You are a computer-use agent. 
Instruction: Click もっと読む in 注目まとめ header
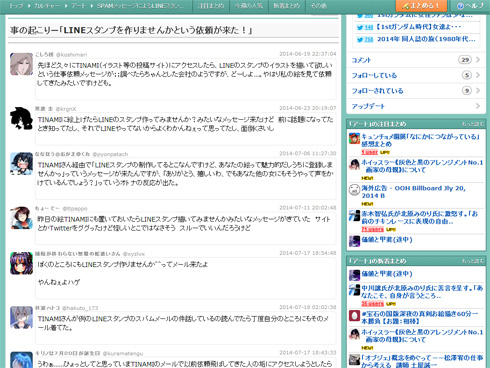click(473, 124)
